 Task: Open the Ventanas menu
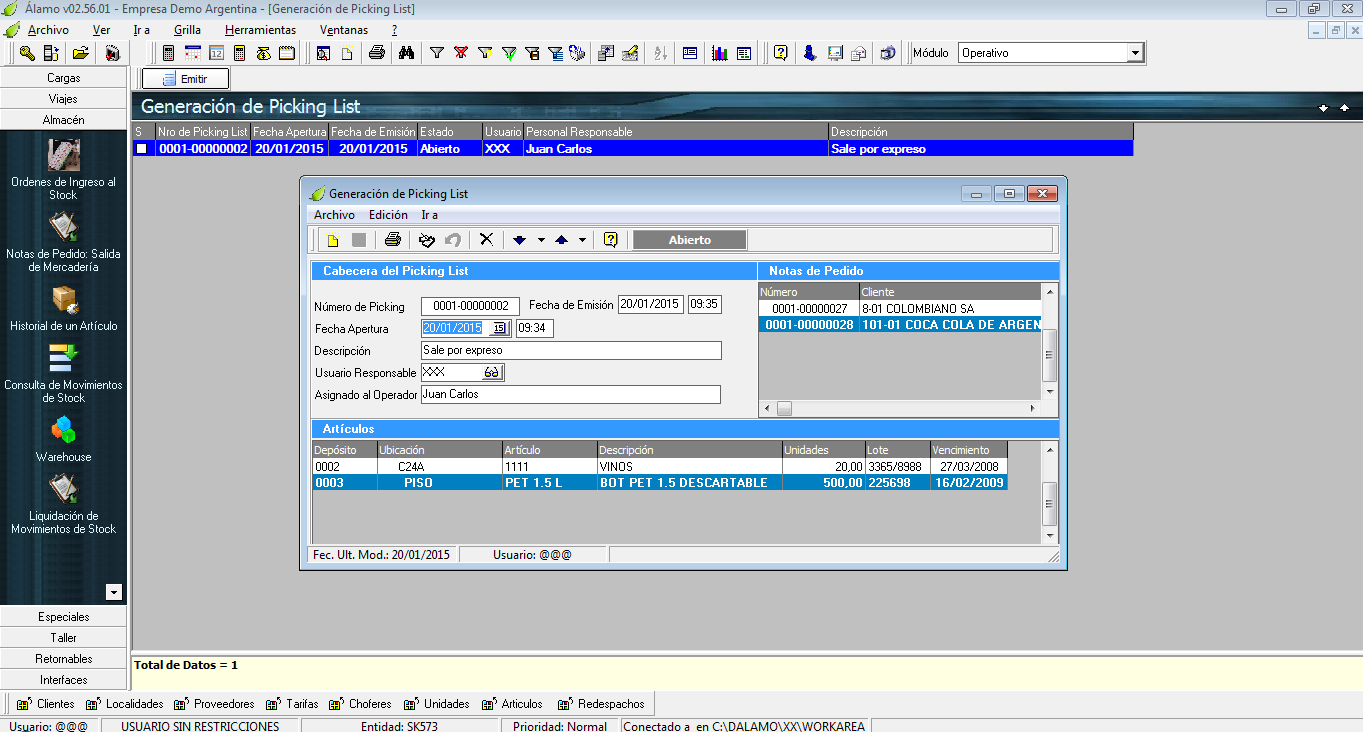pyautogui.click(x=343, y=30)
